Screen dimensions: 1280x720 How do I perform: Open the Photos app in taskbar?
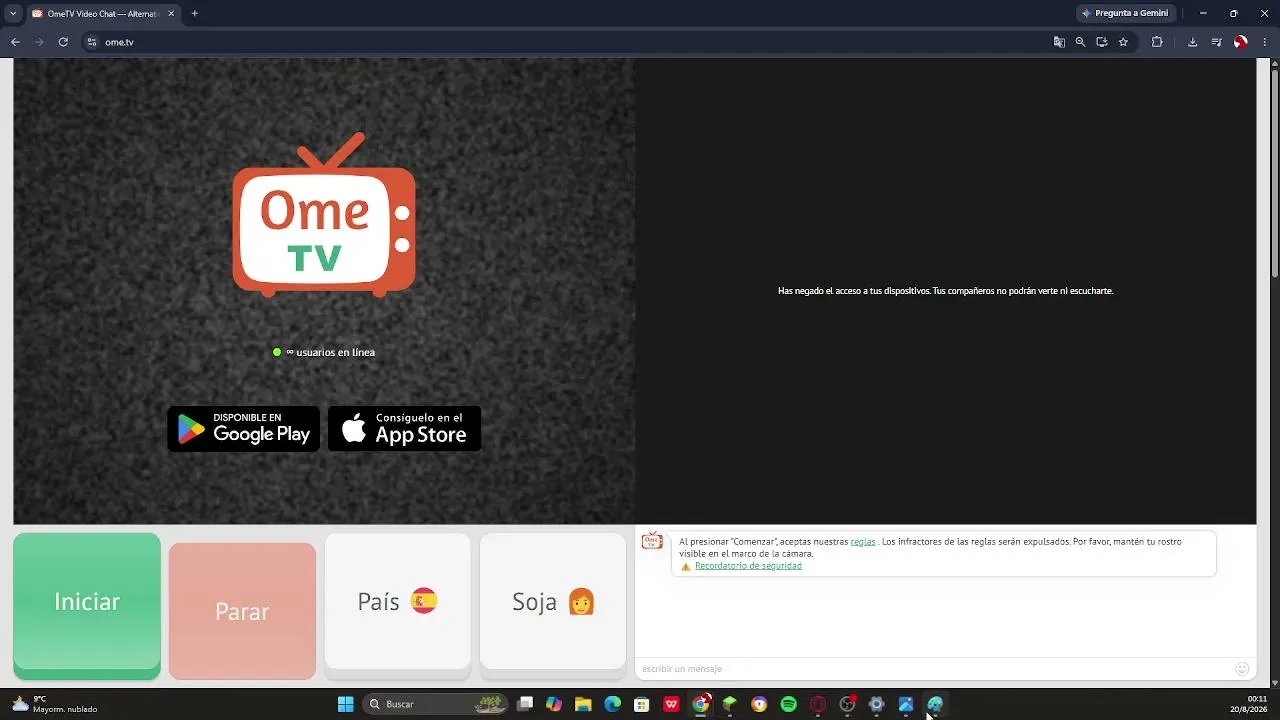pos(906,704)
